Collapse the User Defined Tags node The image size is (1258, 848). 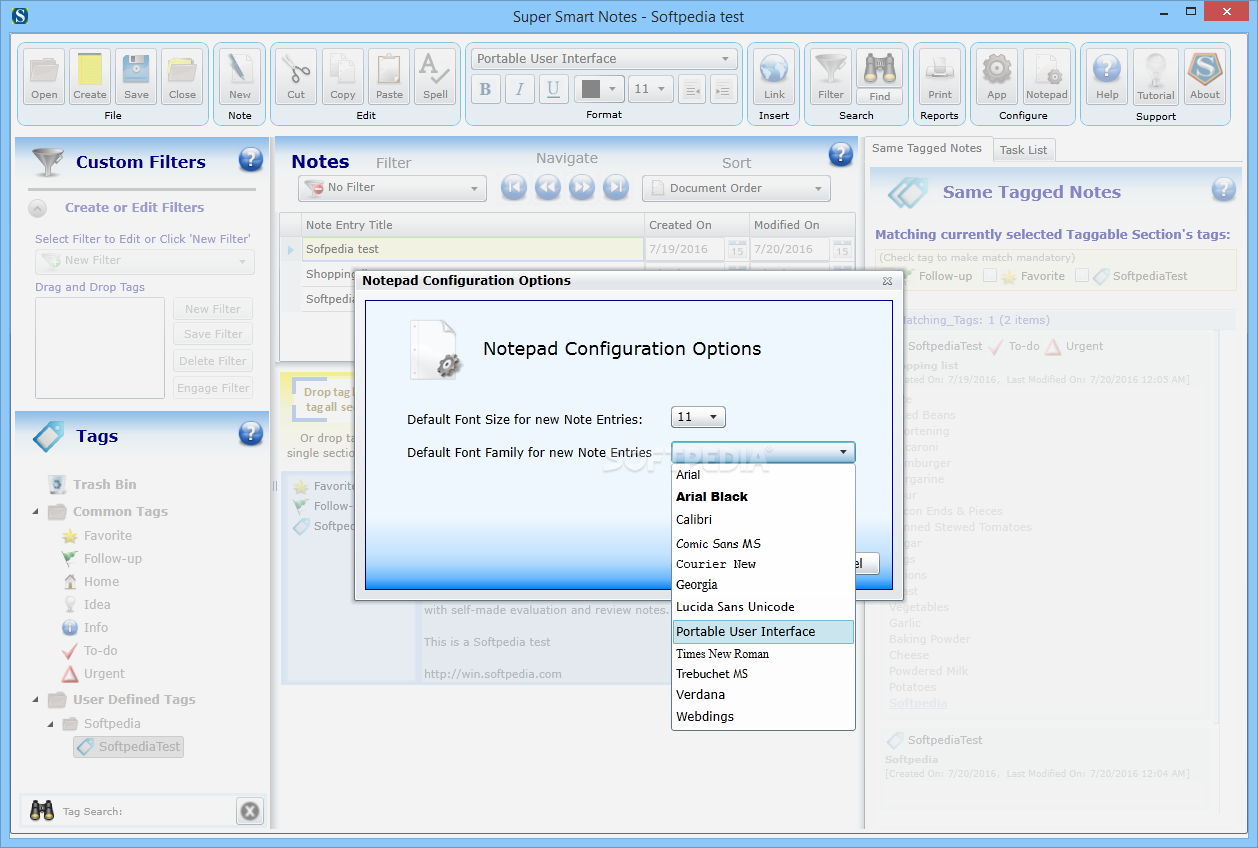36,700
